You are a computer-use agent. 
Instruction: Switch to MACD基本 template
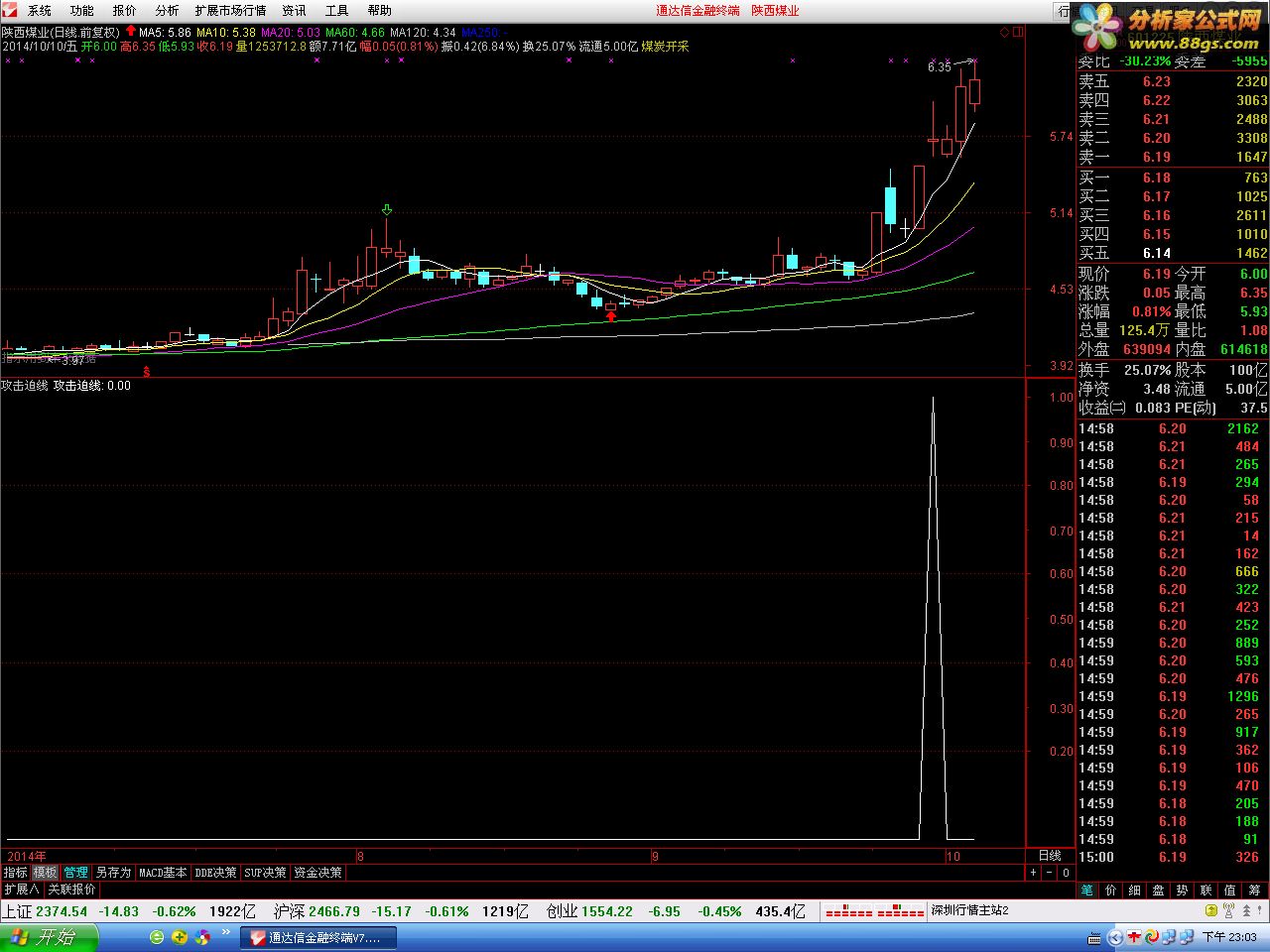[163, 873]
